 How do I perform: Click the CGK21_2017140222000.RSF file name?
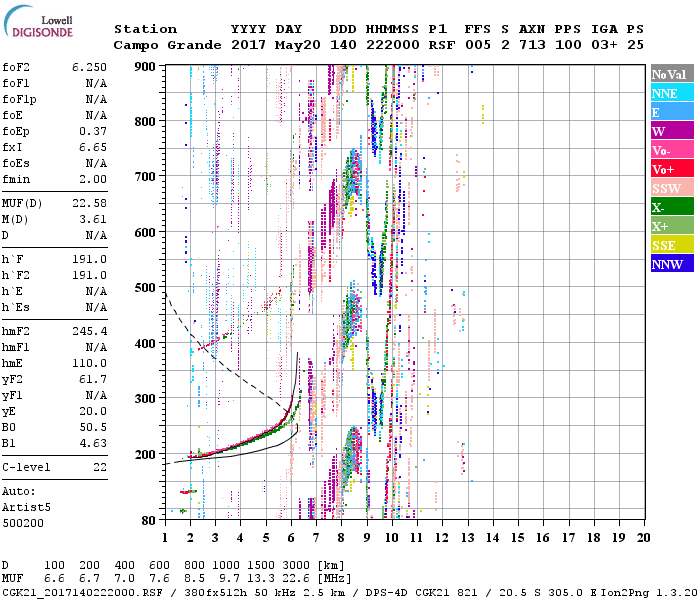(x=82, y=592)
